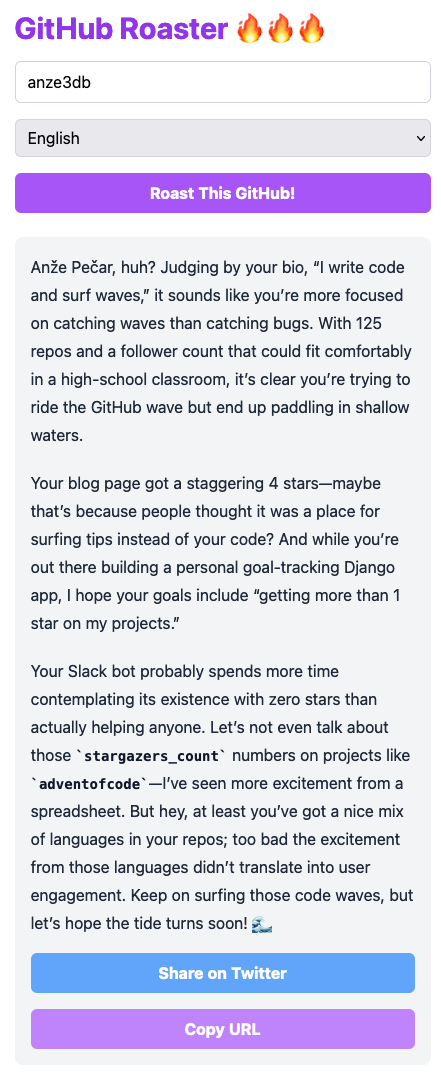The height and width of the screenshot is (1077, 441).
Task: Click the Share on Twitter button
Action: point(223,973)
